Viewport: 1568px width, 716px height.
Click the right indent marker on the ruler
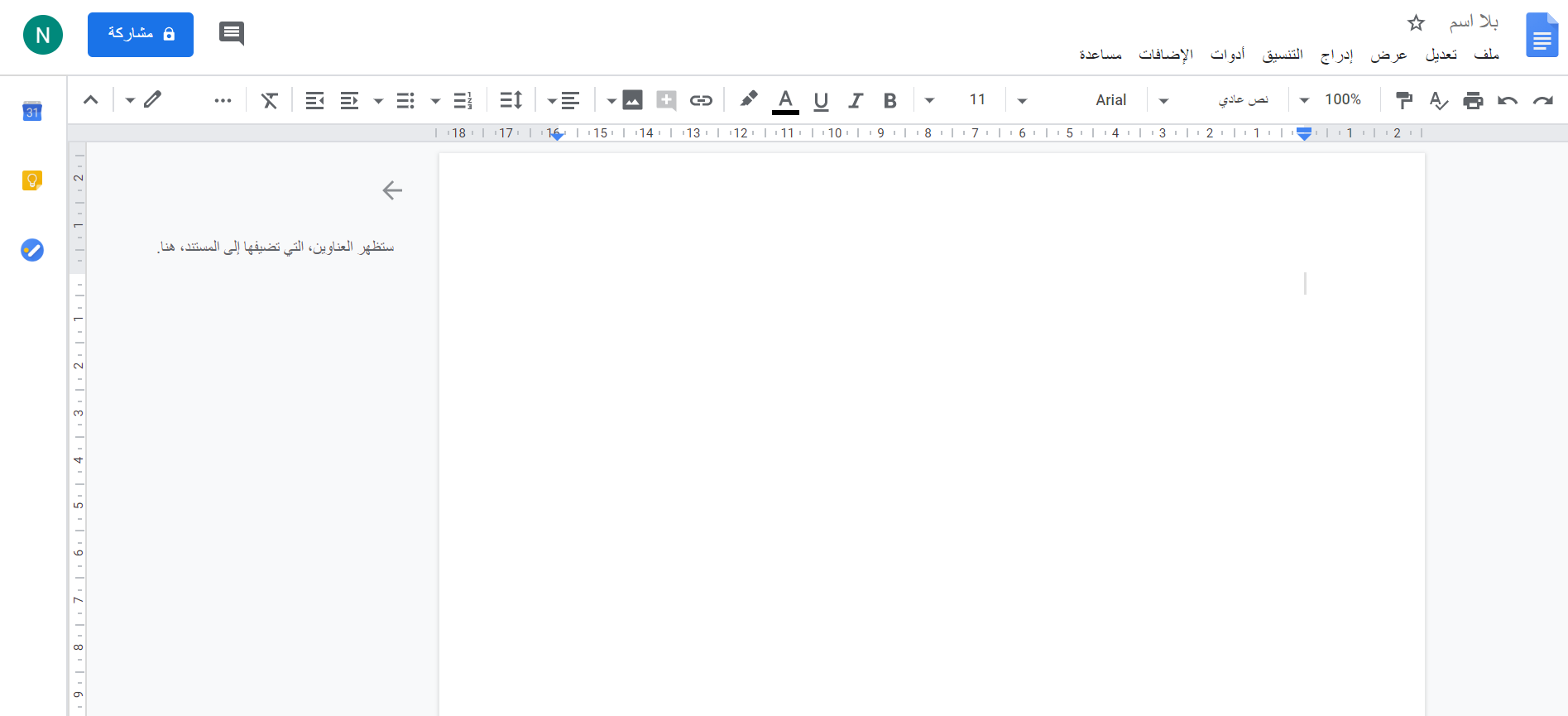tap(1304, 133)
